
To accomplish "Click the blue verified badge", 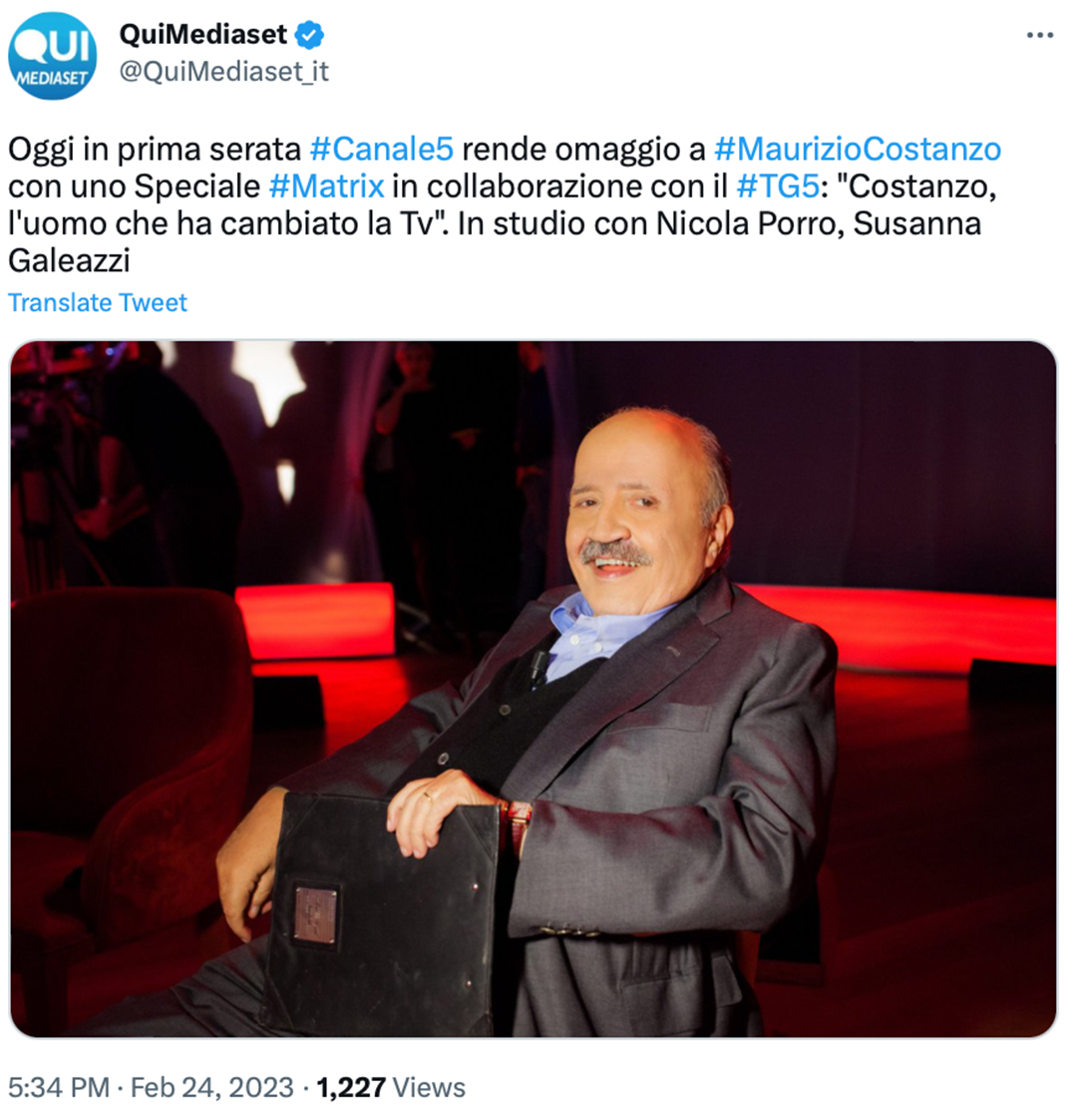I will (x=309, y=34).
